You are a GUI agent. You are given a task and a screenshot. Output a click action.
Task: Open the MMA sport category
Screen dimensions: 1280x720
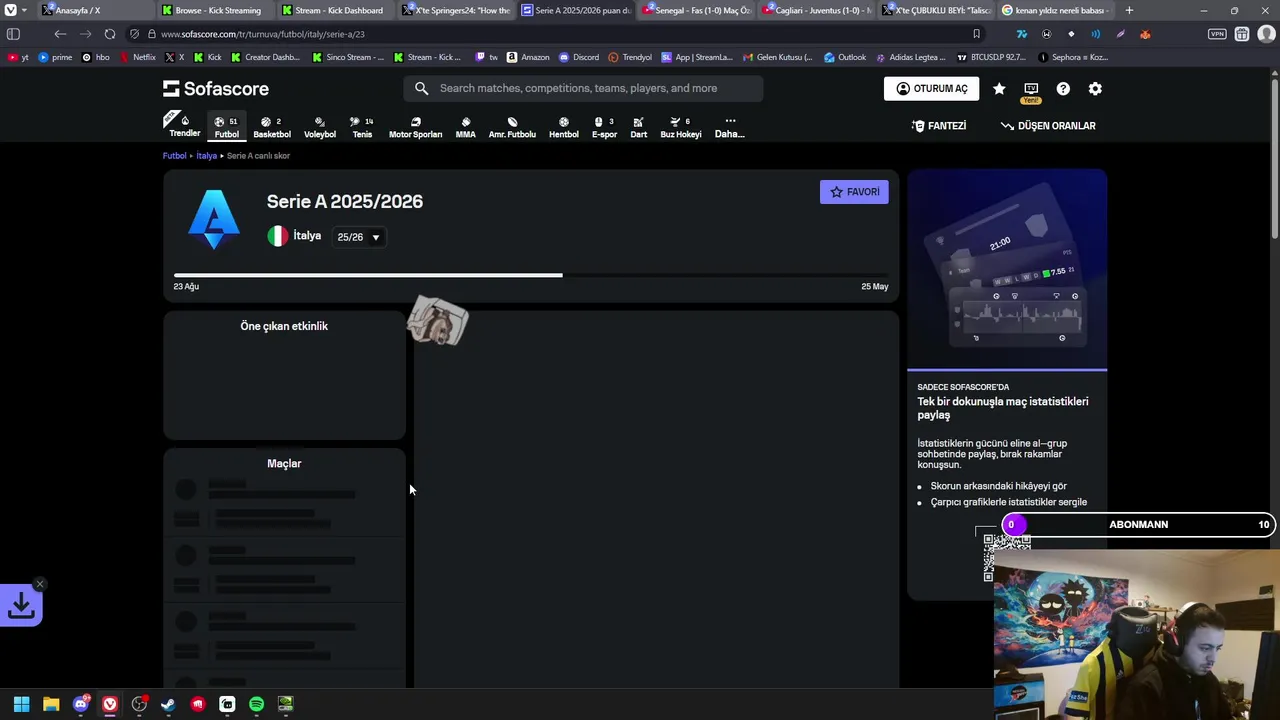[x=465, y=126]
